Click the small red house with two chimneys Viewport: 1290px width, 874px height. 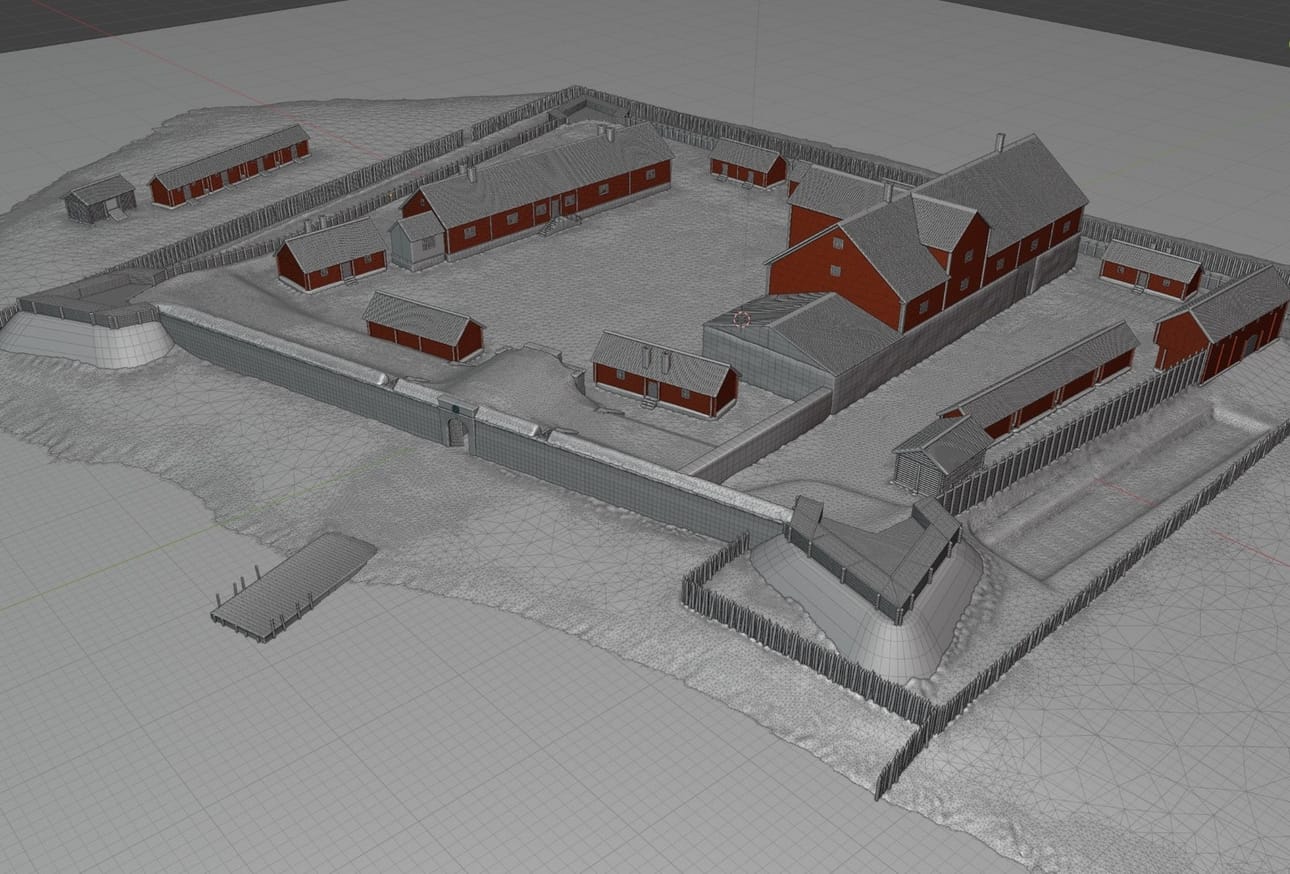664,374
